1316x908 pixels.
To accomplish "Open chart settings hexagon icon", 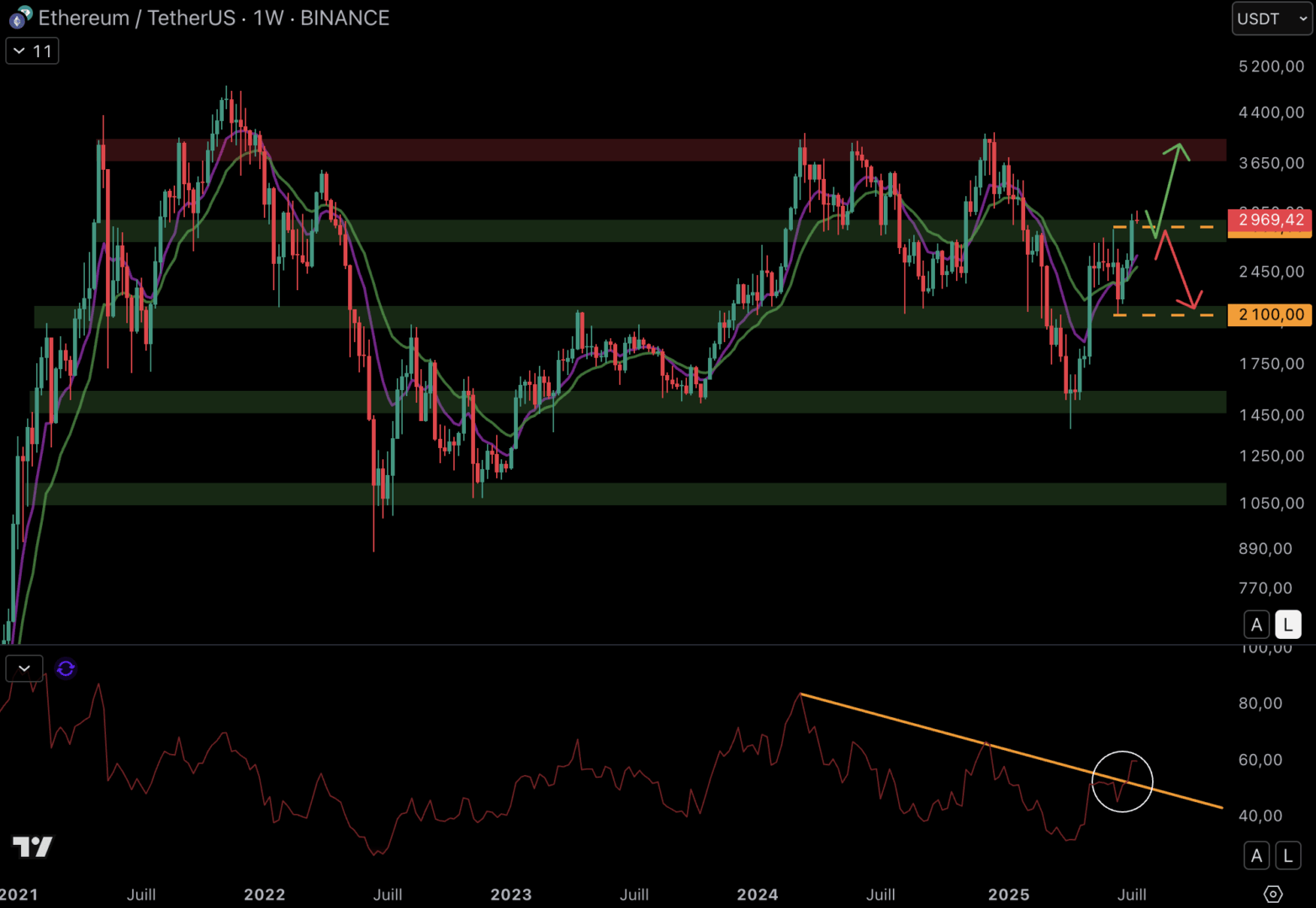I will click(x=1273, y=894).
